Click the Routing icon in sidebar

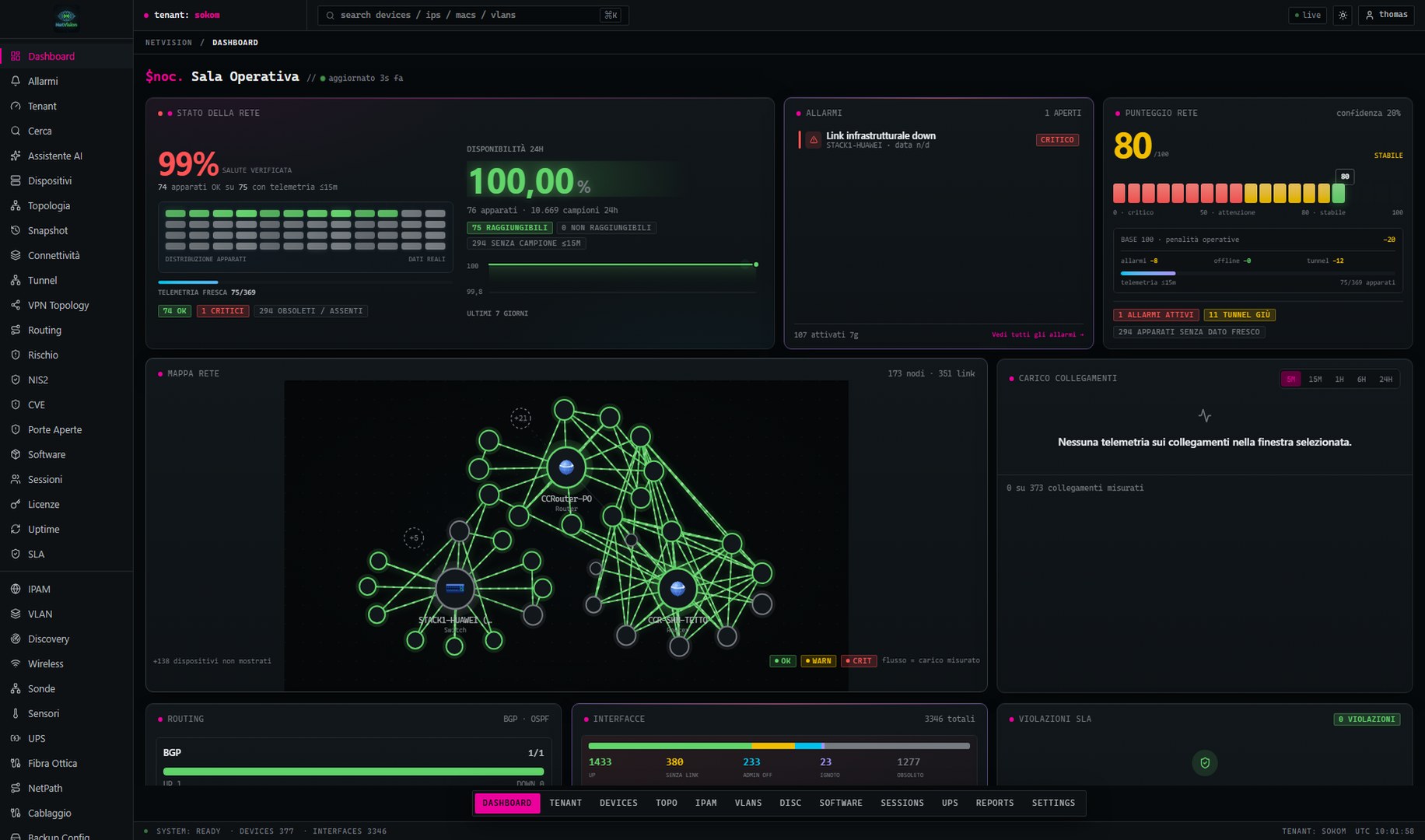click(16, 330)
